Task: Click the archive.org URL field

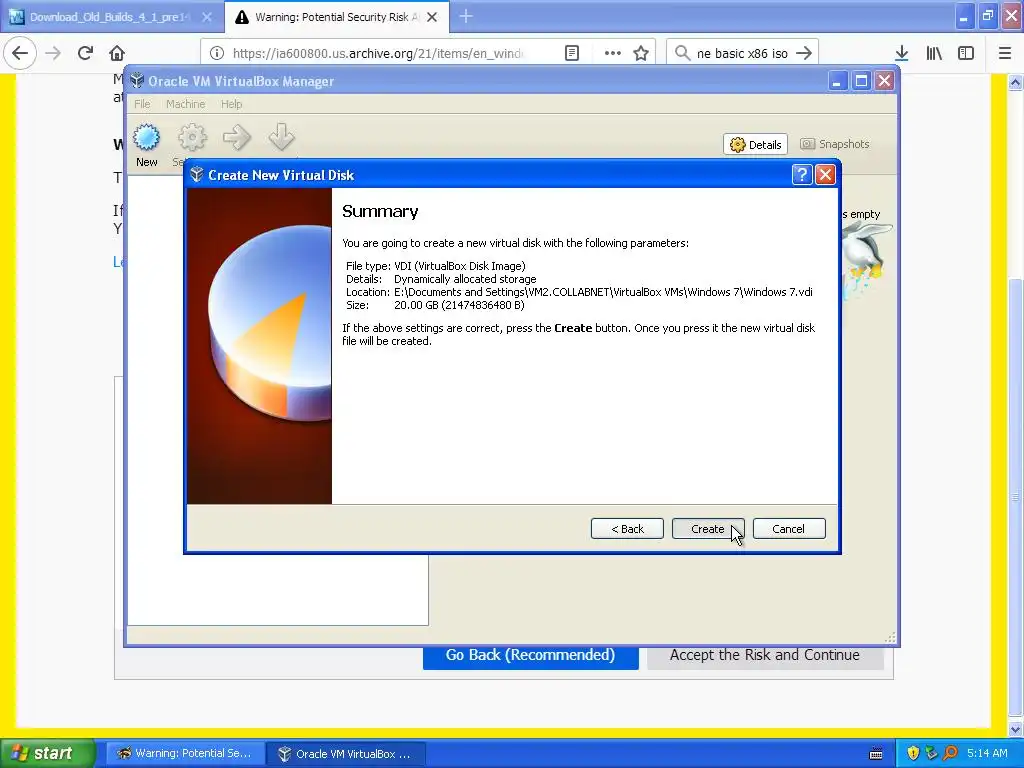Action: point(377,53)
